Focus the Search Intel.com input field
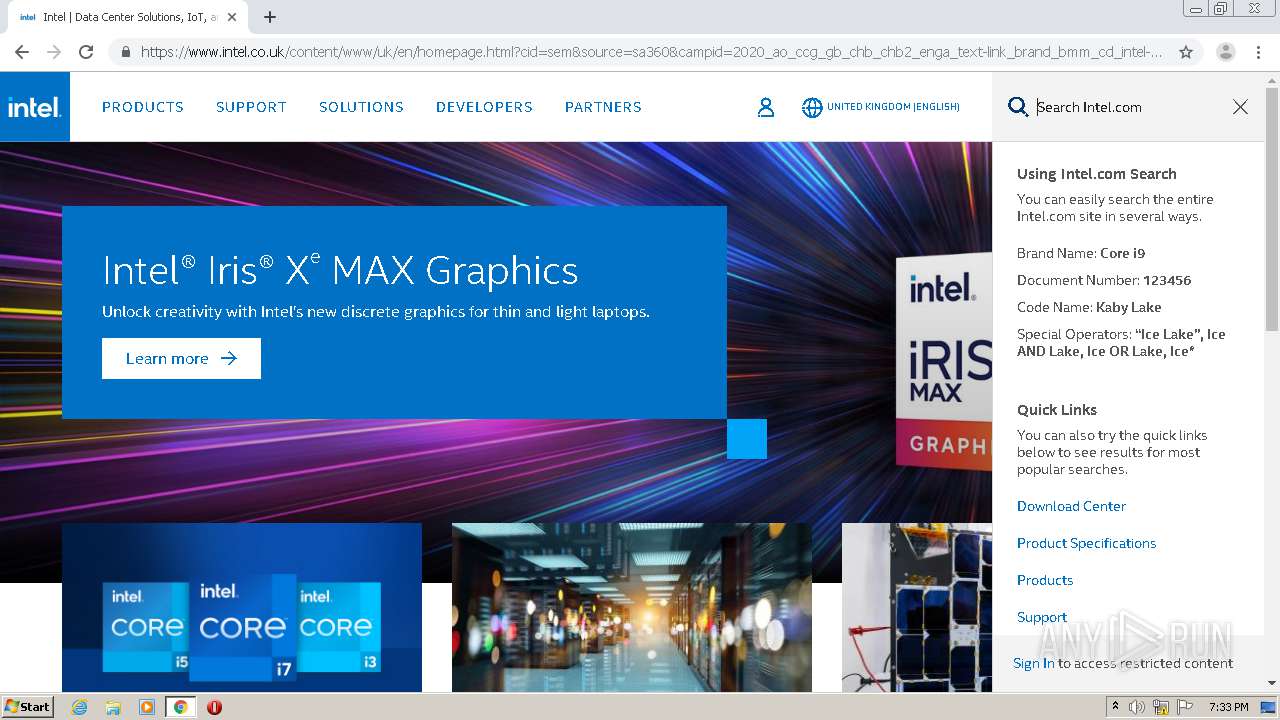This screenshot has height=720, width=1280. 1130,107
